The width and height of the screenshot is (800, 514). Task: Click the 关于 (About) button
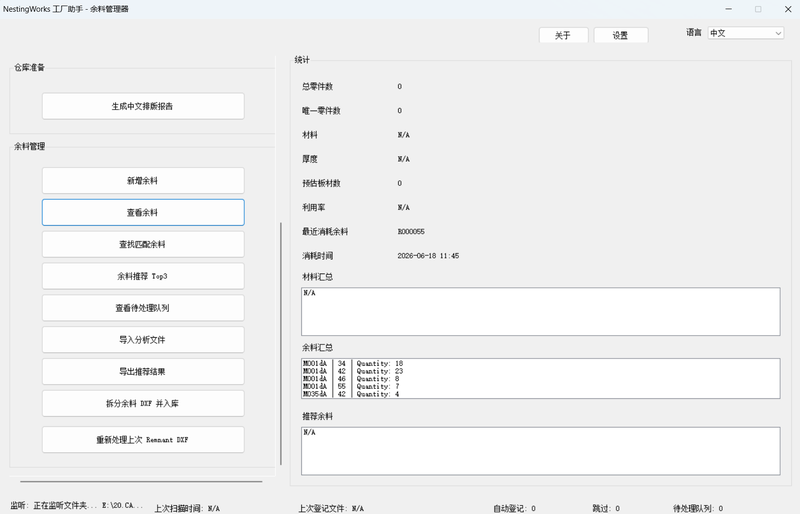(x=563, y=35)
